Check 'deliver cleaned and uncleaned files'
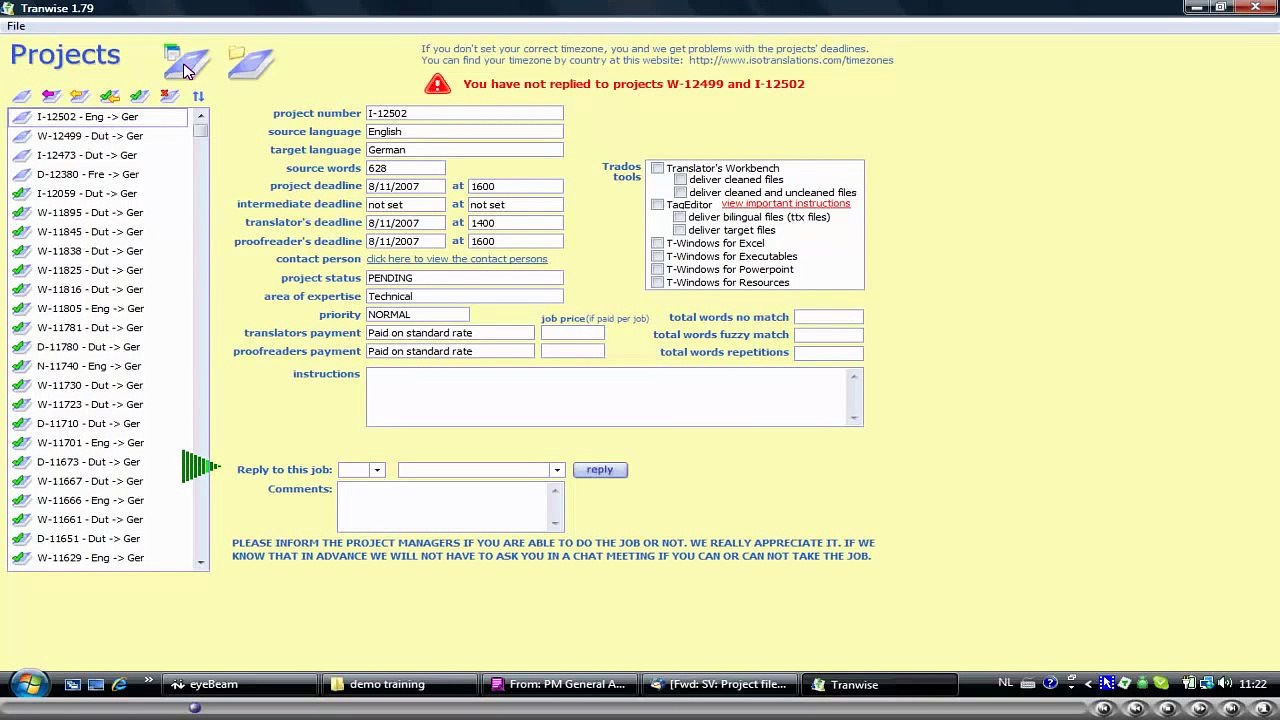 click(680, 192)
